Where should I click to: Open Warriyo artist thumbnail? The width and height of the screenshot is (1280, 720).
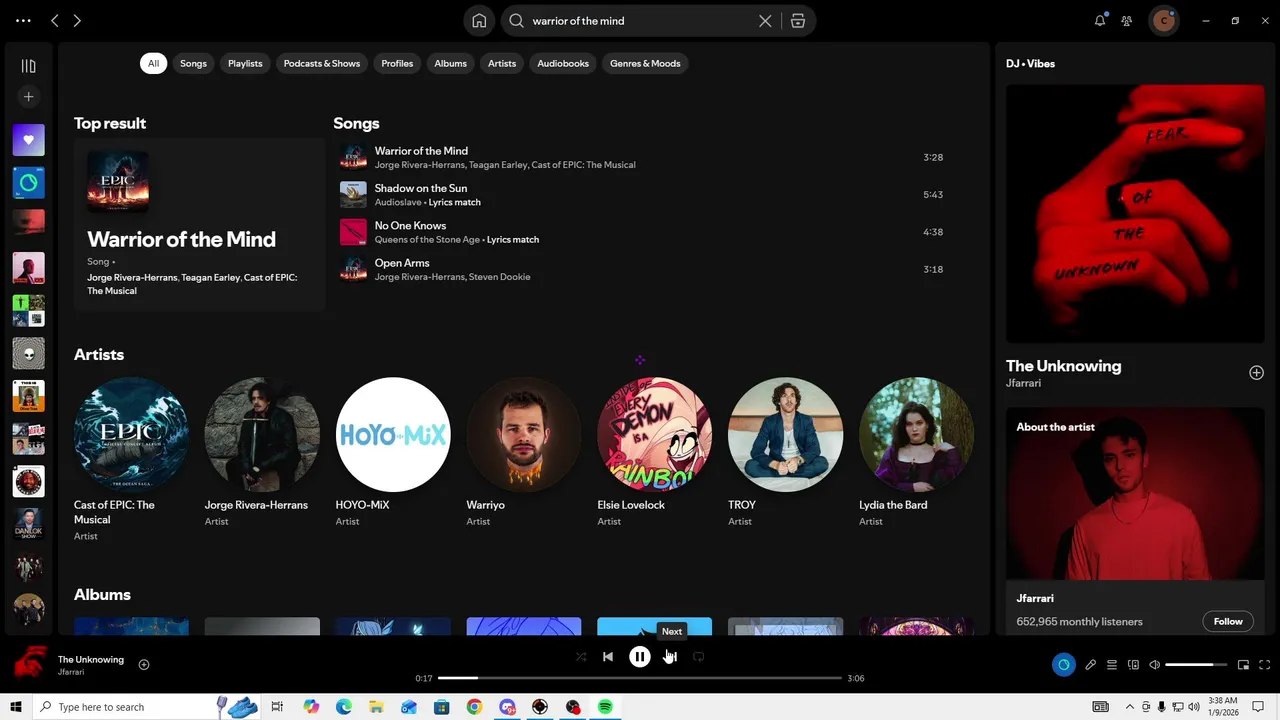524,434
